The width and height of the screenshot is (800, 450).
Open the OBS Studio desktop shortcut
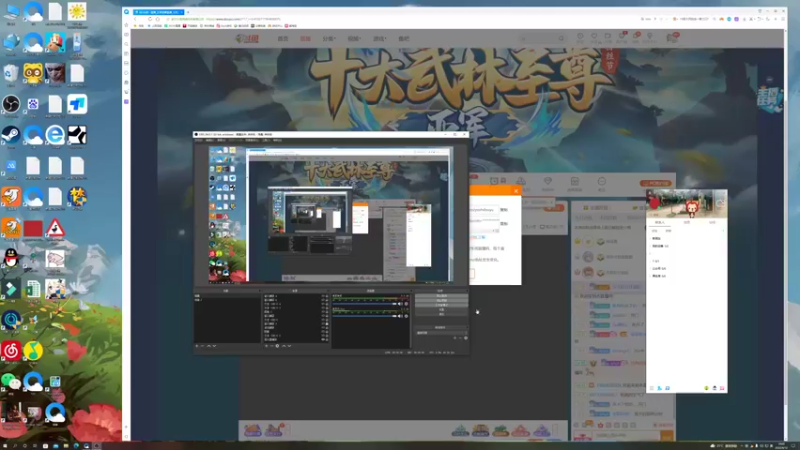[11, 104]
